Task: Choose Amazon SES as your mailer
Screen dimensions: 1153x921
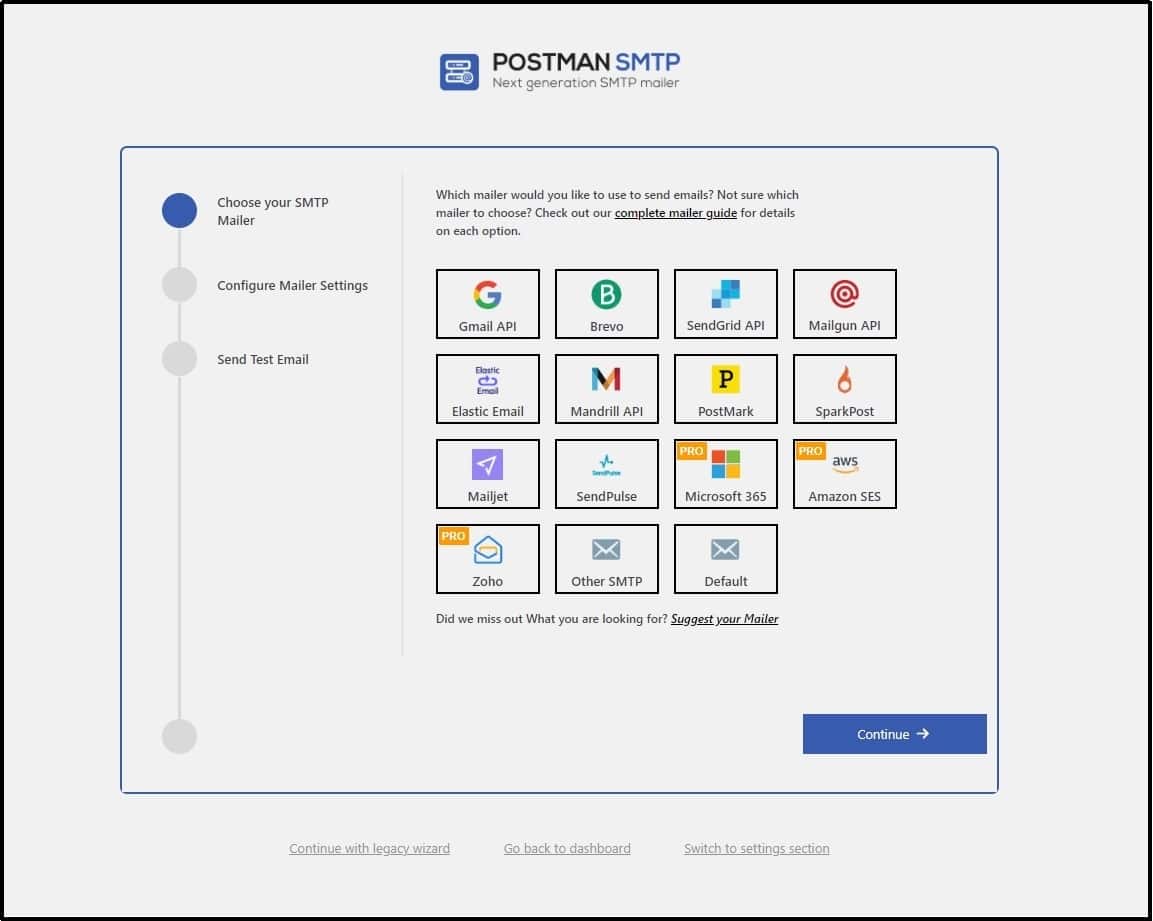Action: pos(844,473)
